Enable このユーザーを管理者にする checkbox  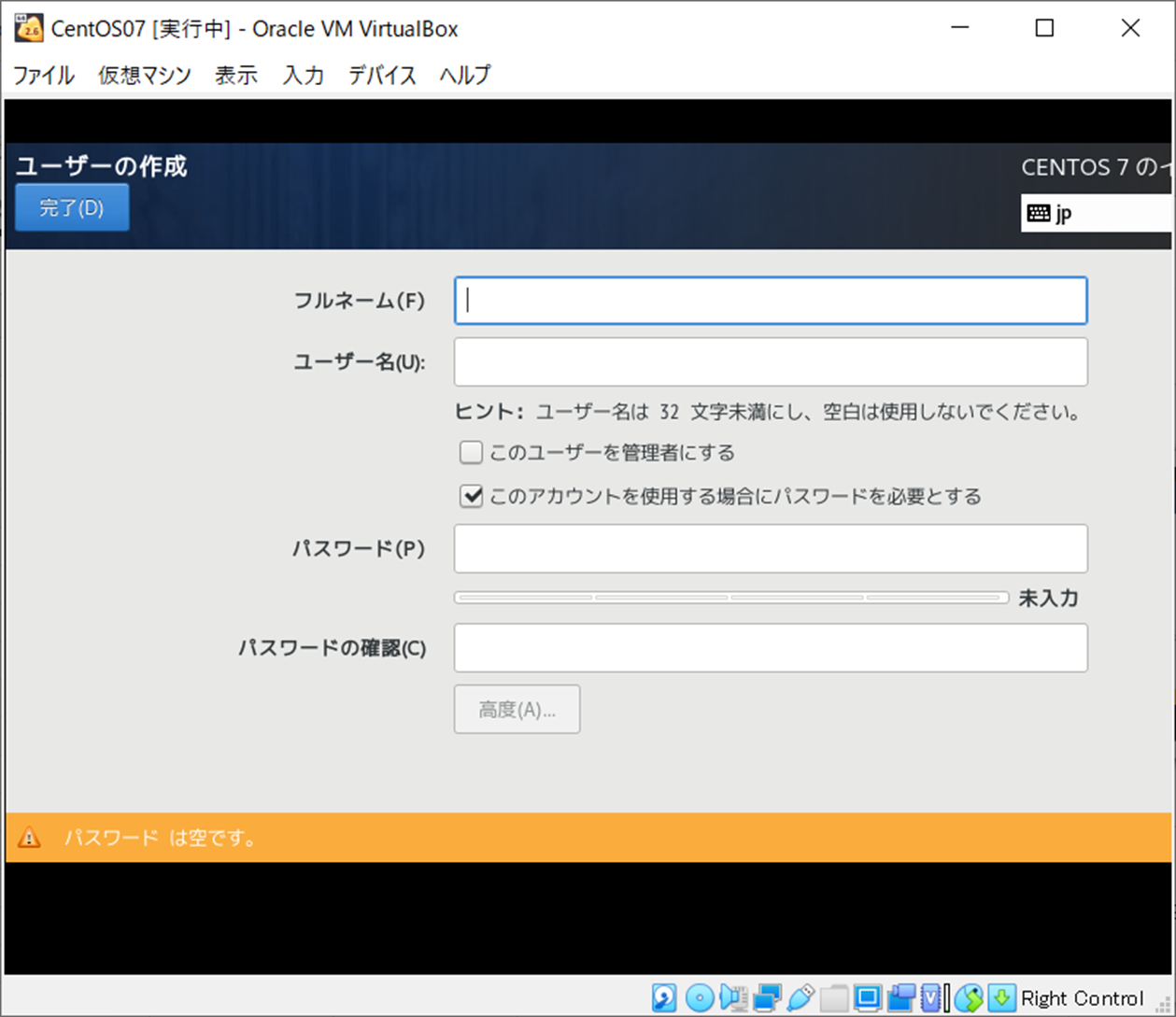pyautogui.click(x=471, y=453)
